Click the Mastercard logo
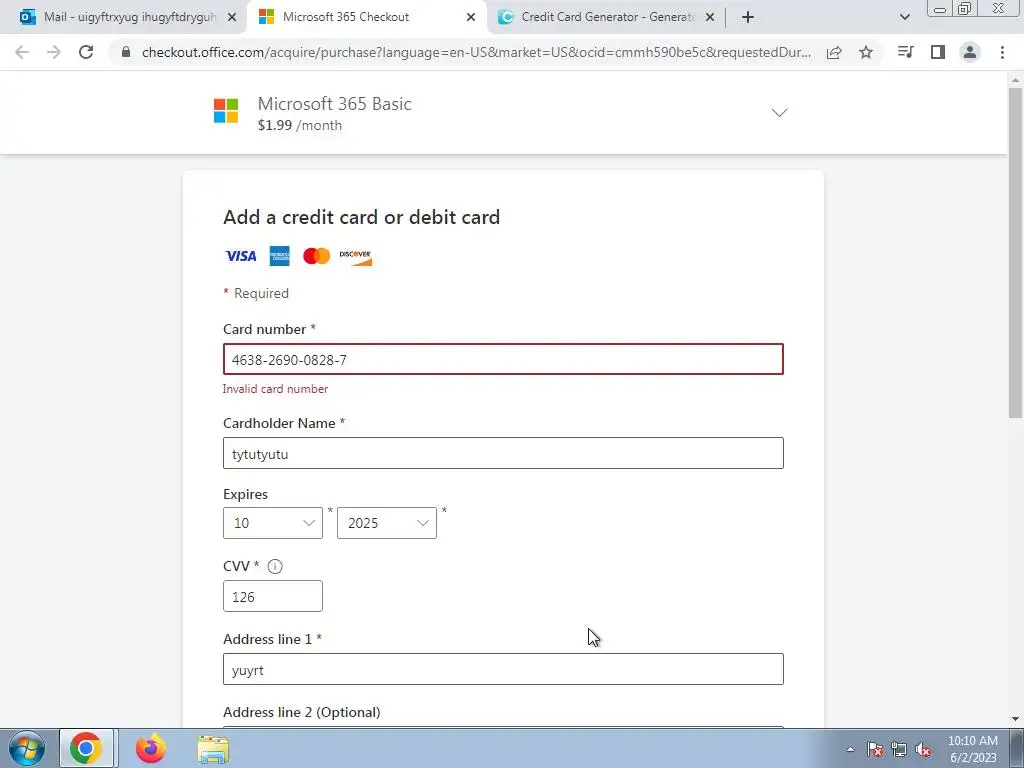This screenshot has width=1024, height=768. tap(317, 256)
